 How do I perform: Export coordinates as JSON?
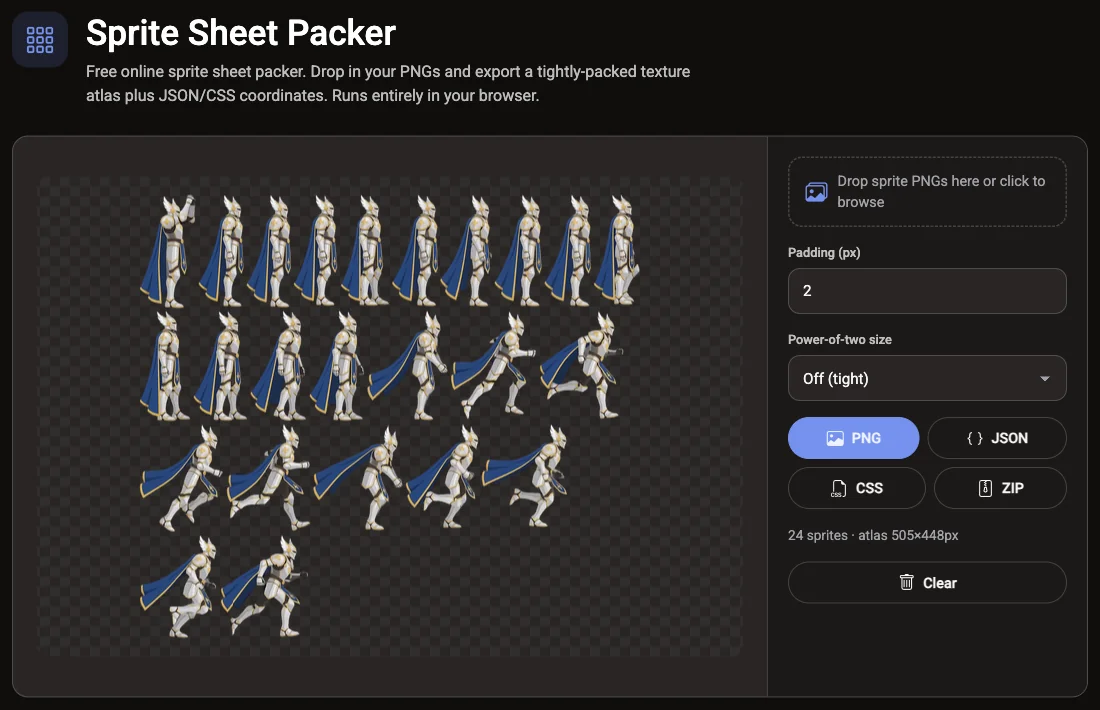pyautogui.click(x=997, y=438)
